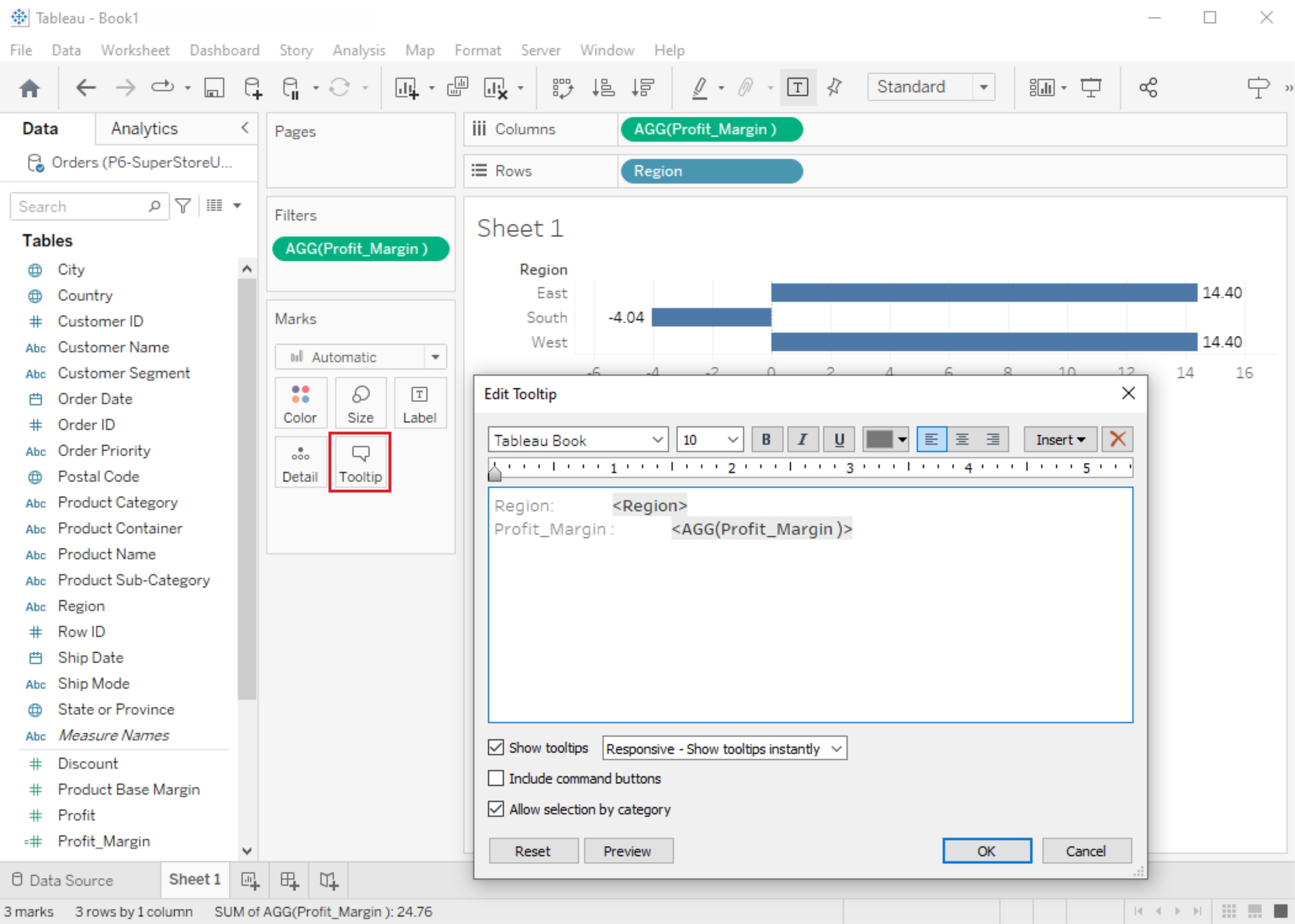Viewport: 1295px width, 924px height.
Task: Click the duplicate sheet toolbar icon
Action: [x=457, y=87]
